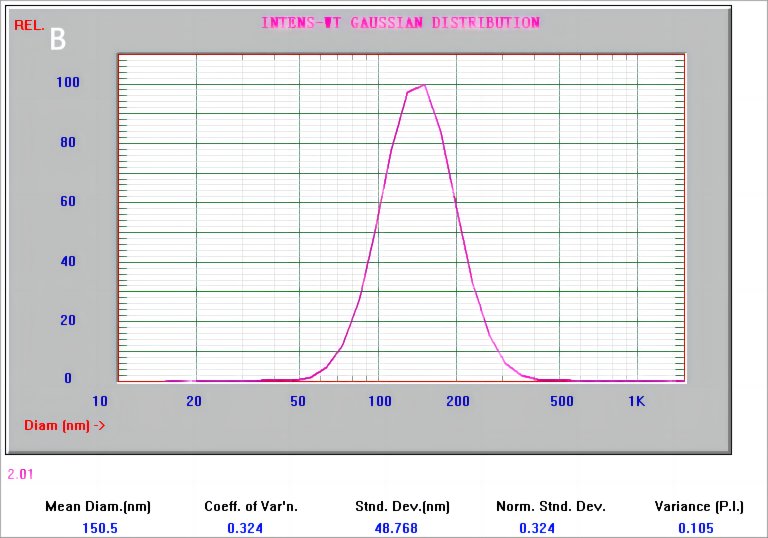Select the mean diameter value 150.5
This screenshot has width=768, height=538.
click(x=98, y=527)
